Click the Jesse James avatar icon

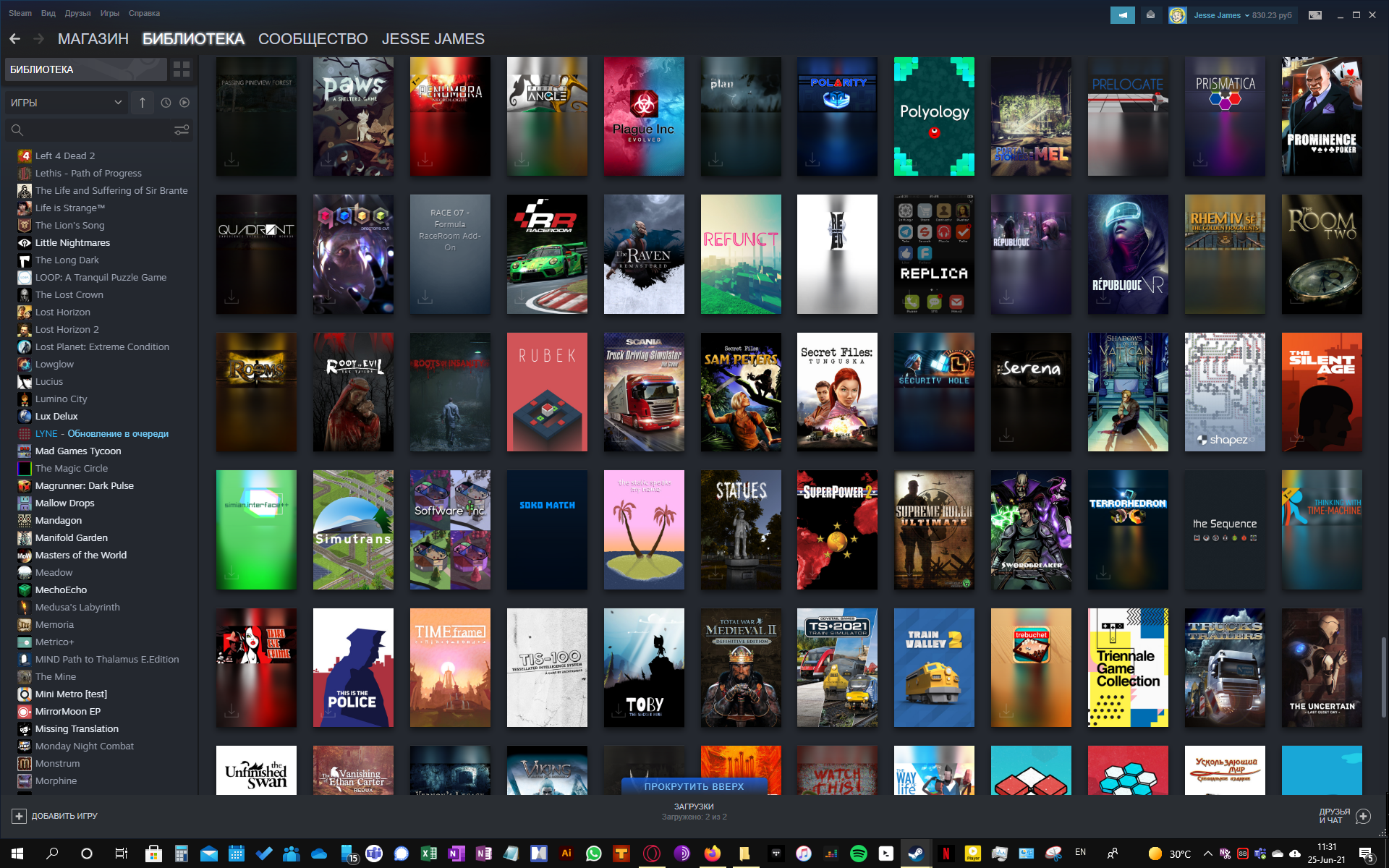1177,15
